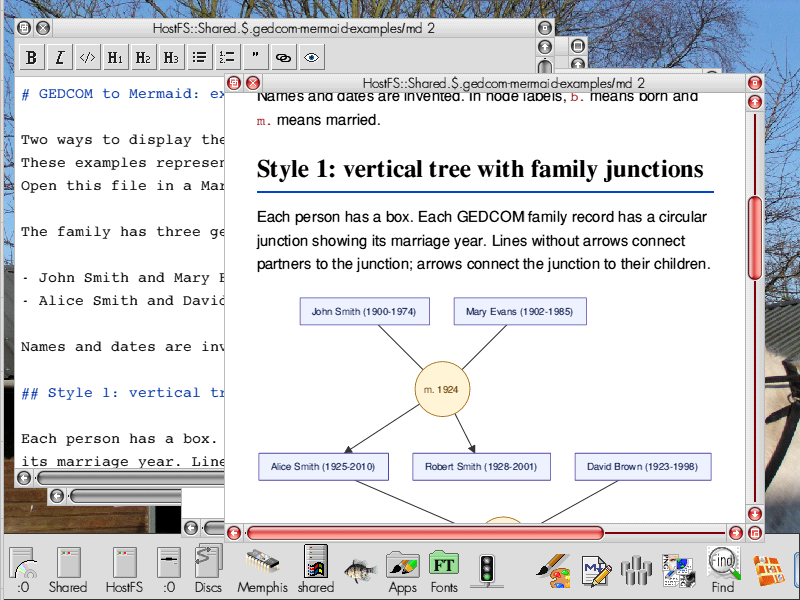Click the '# GEDCOM to Mermaid' source line
Viewport: 800px width, 600px height.
(x=122, y=94)
